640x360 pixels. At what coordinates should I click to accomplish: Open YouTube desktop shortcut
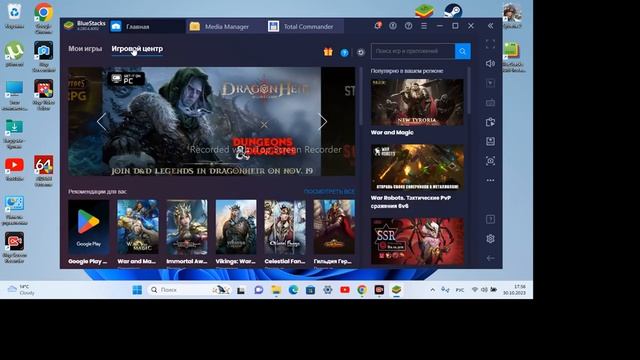[x=14, y=169]
